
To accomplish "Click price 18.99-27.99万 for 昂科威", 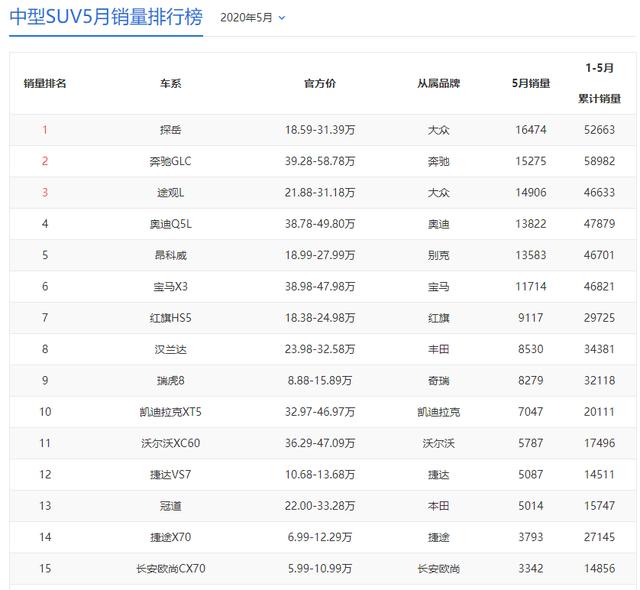I will [x=320, y=255].
